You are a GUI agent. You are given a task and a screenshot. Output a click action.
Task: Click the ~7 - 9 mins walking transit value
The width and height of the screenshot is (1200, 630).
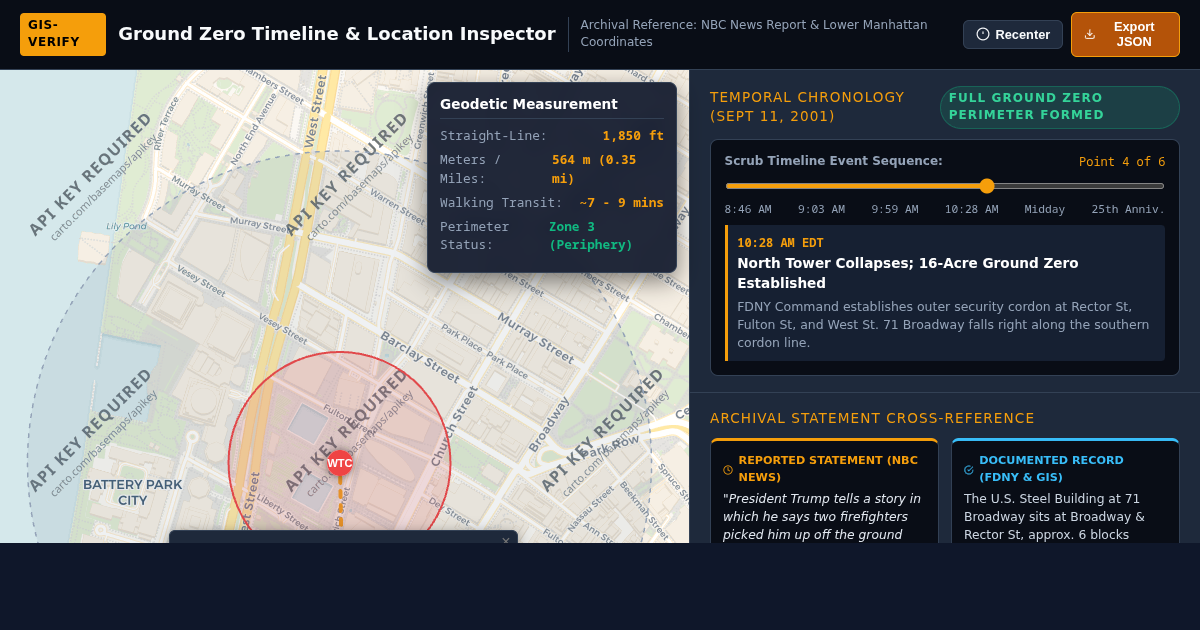(621, 203)
